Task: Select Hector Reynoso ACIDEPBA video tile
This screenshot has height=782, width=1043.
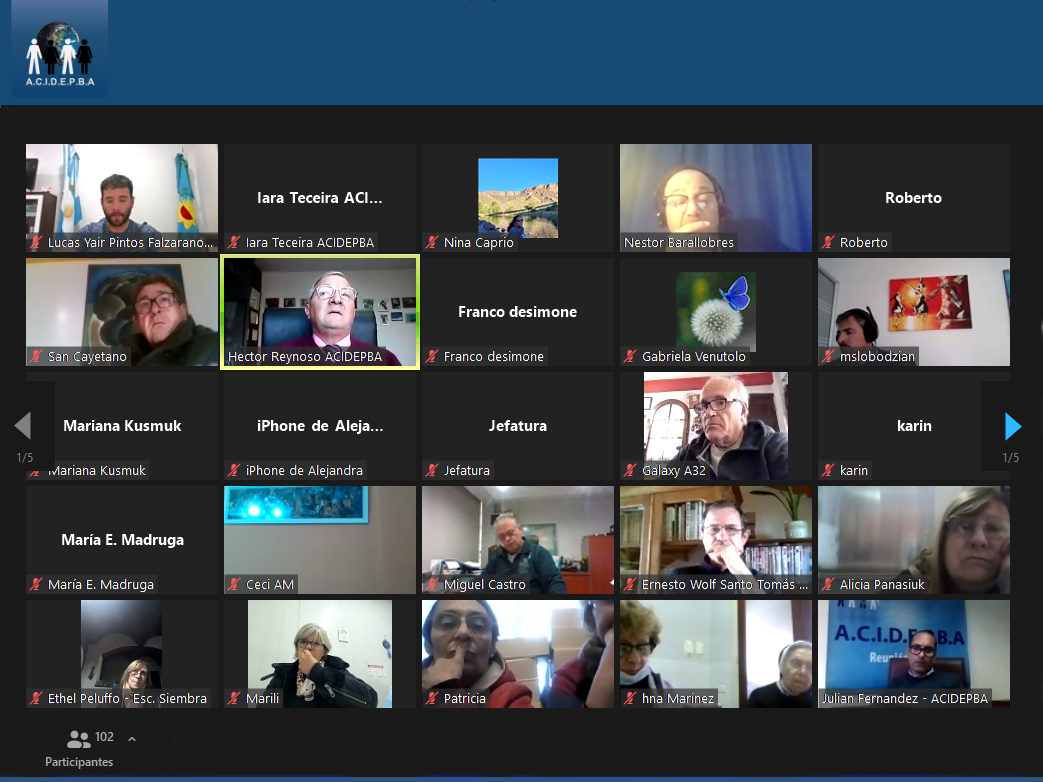Action: (319, 312)
